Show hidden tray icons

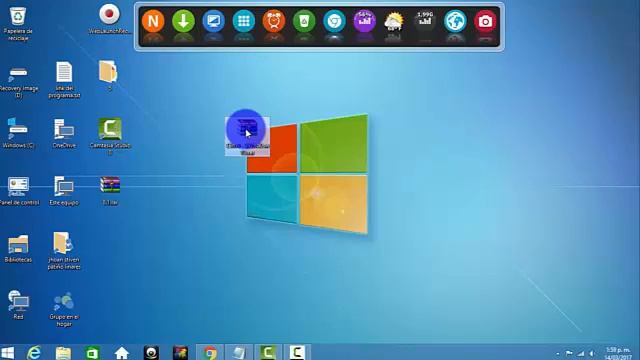tap(558, 353)
